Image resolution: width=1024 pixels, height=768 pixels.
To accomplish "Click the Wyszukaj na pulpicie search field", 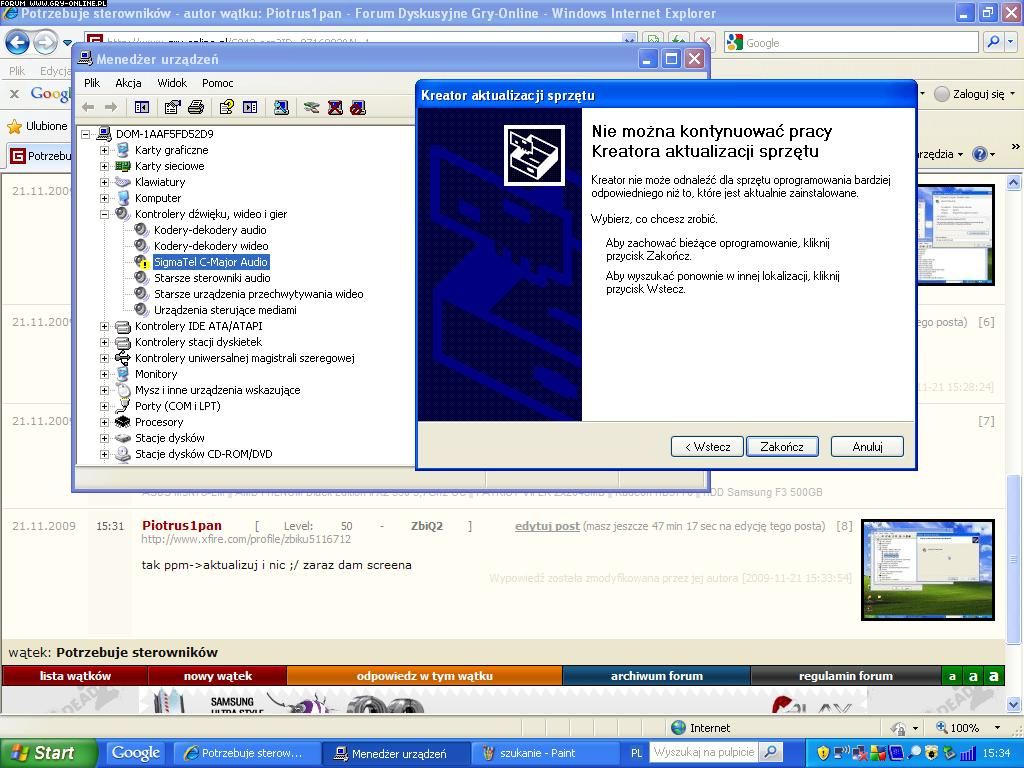I will (x=704, y=752).
